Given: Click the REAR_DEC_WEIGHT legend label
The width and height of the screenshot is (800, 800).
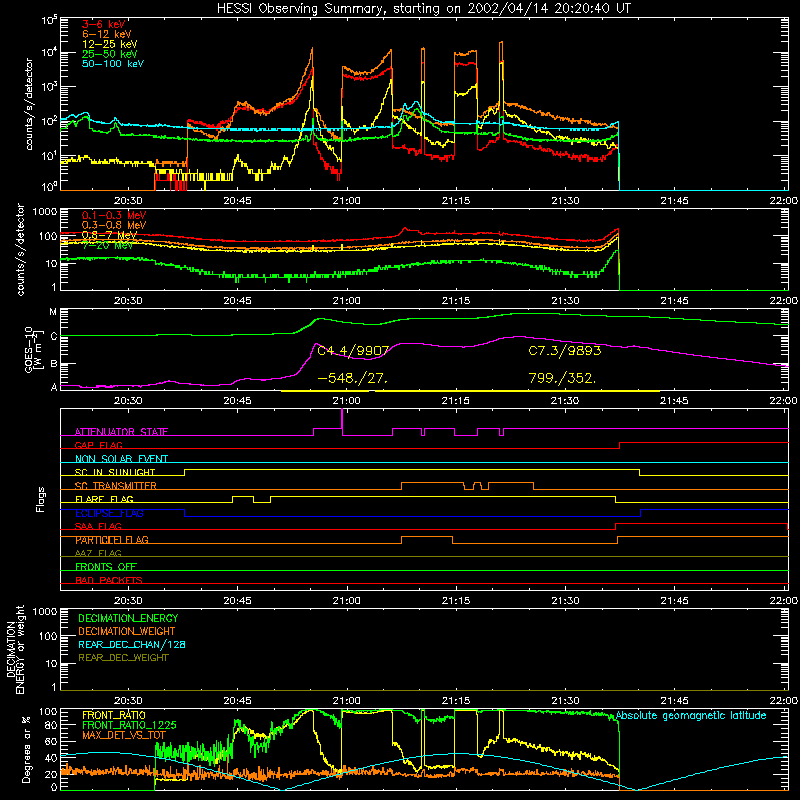Looking at the screenshot, I should click(123, 658).
